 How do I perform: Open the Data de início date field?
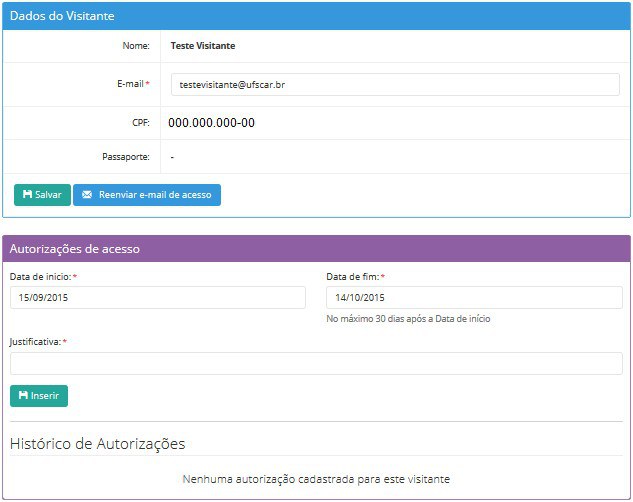click(158, 297)
